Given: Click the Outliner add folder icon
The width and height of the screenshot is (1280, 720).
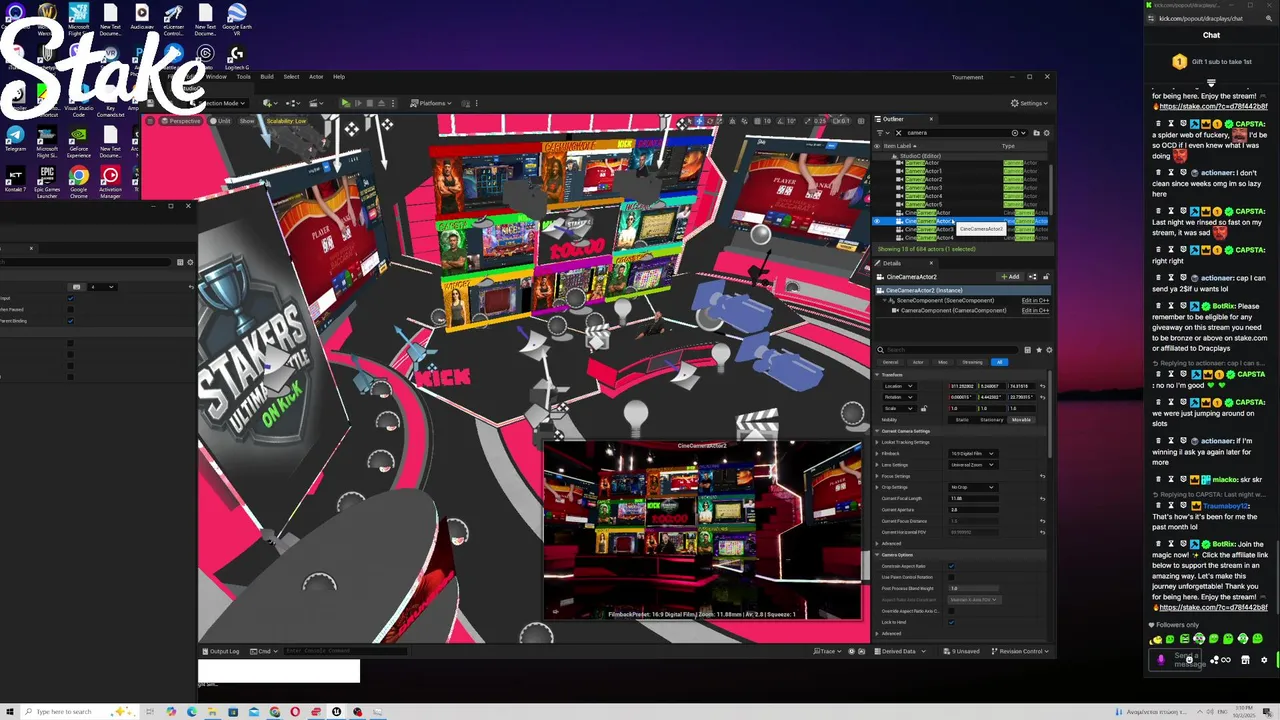Looking at the screenshot, I should click(x=1036, y=133).
